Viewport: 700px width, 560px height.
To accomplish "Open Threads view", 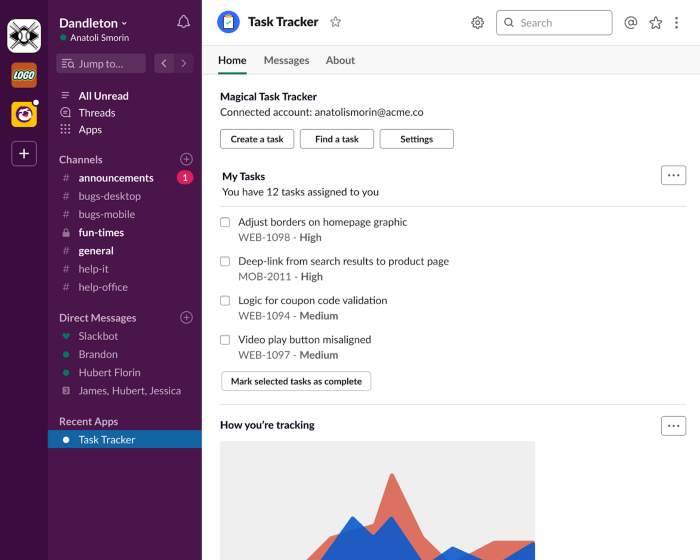I will (97, 113).
